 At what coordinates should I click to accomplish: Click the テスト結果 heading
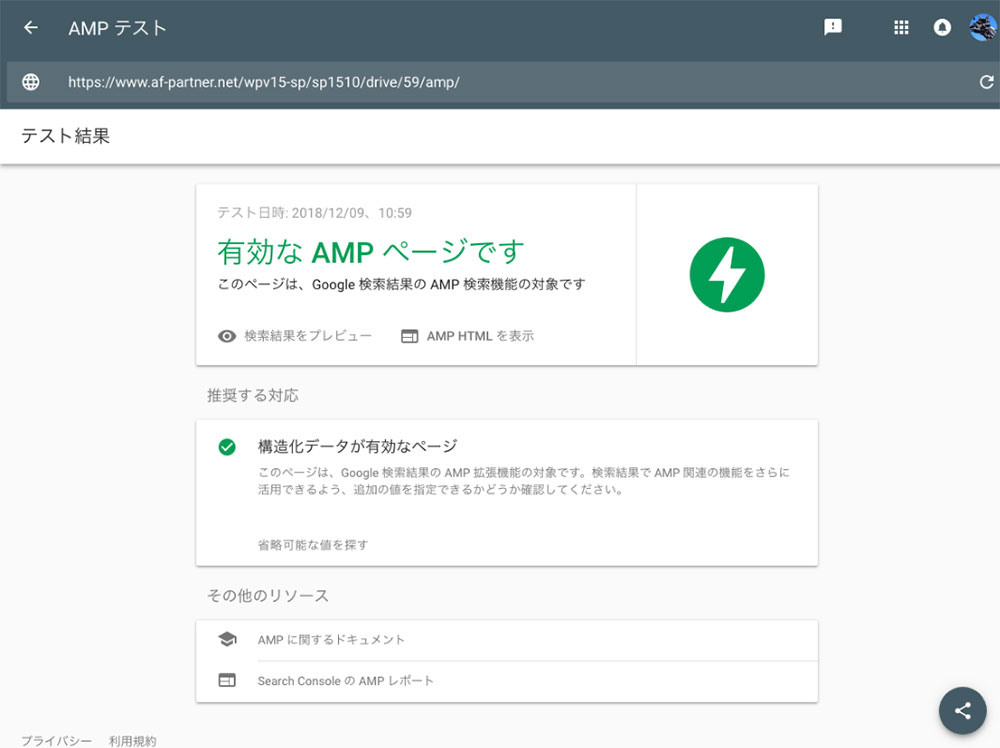click(66, 136)
